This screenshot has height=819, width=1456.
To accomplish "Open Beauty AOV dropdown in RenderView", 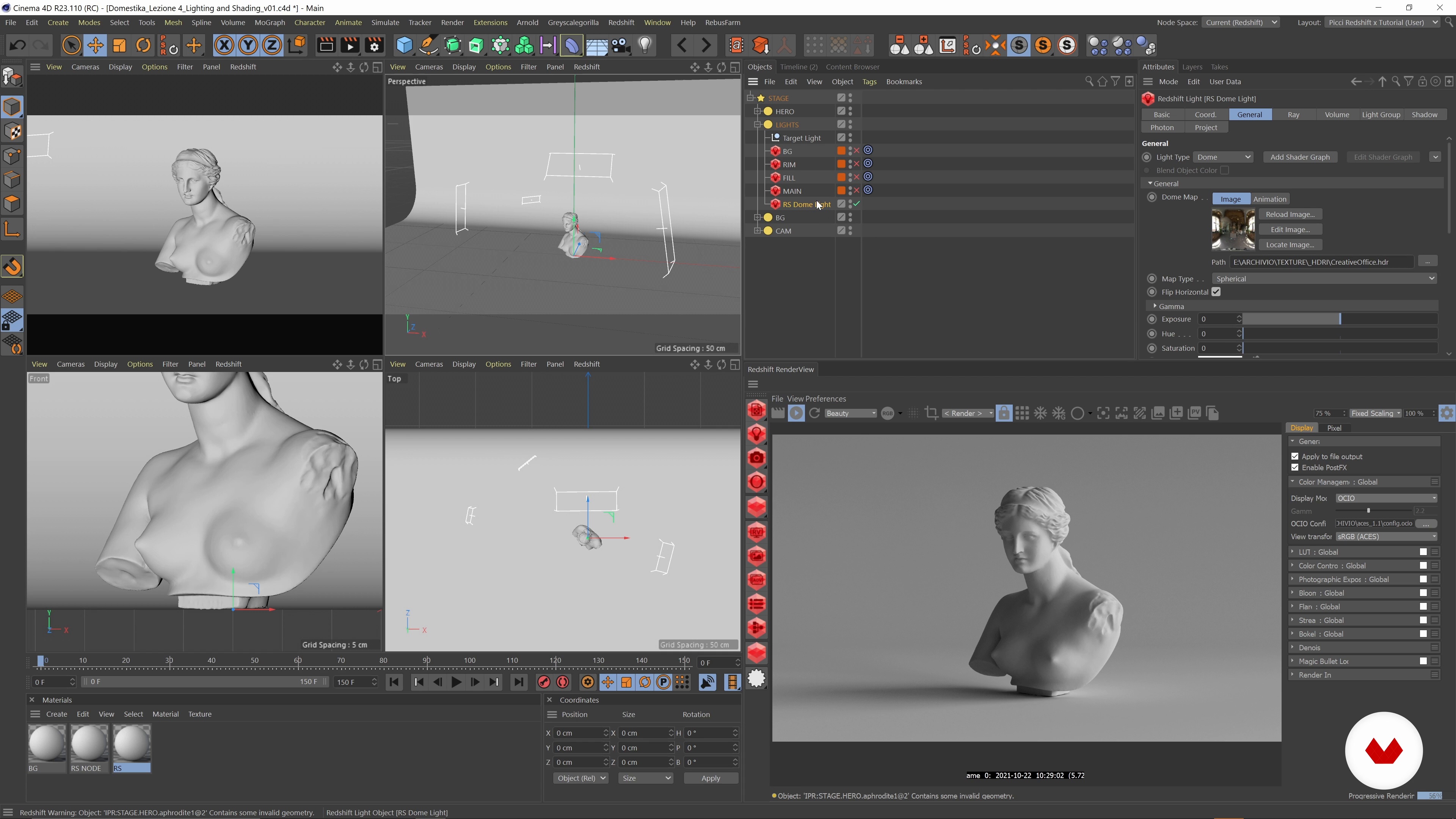I will (850, 414).
